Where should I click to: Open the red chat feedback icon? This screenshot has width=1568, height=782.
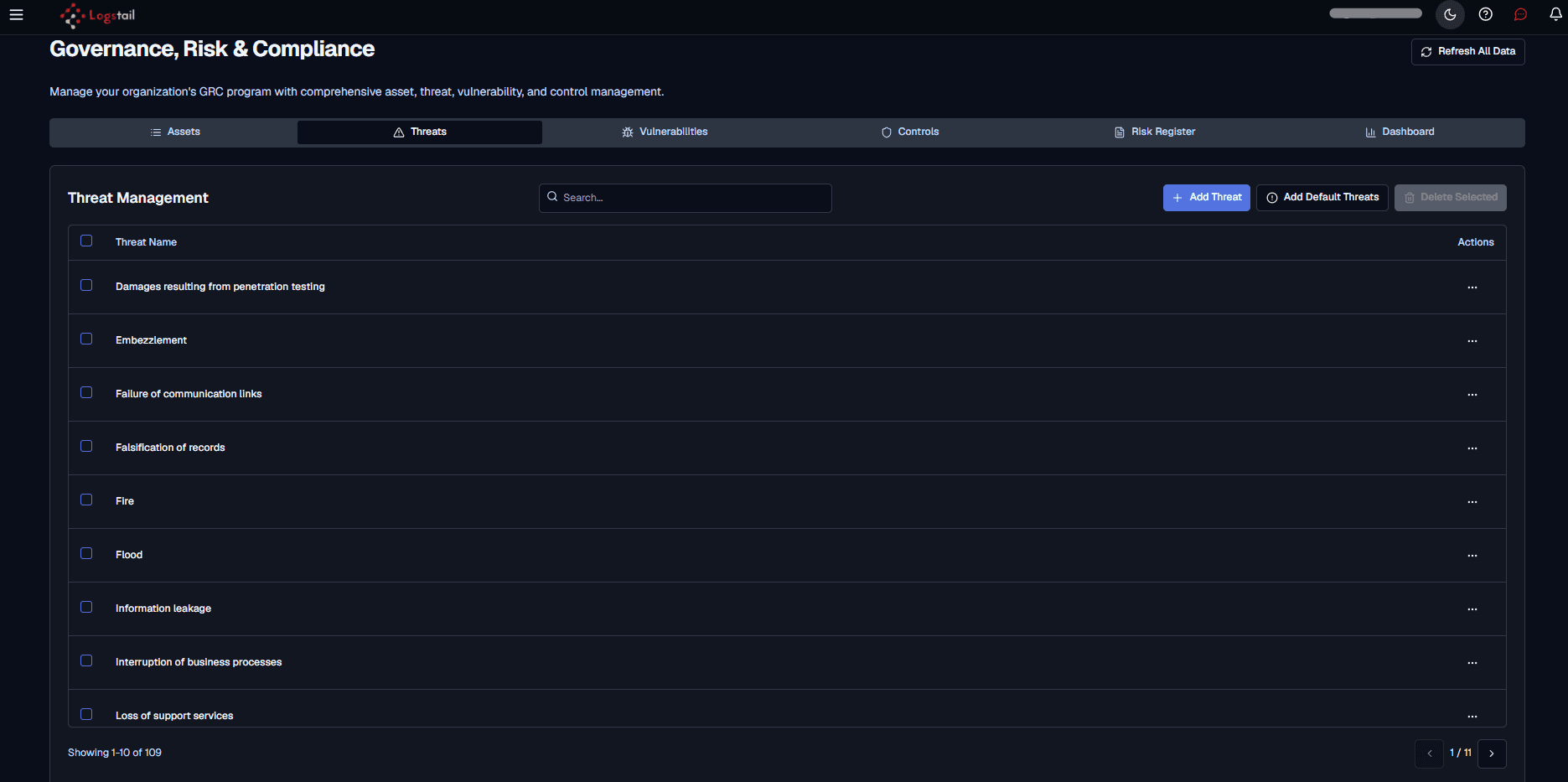(x=1521, y=14)
